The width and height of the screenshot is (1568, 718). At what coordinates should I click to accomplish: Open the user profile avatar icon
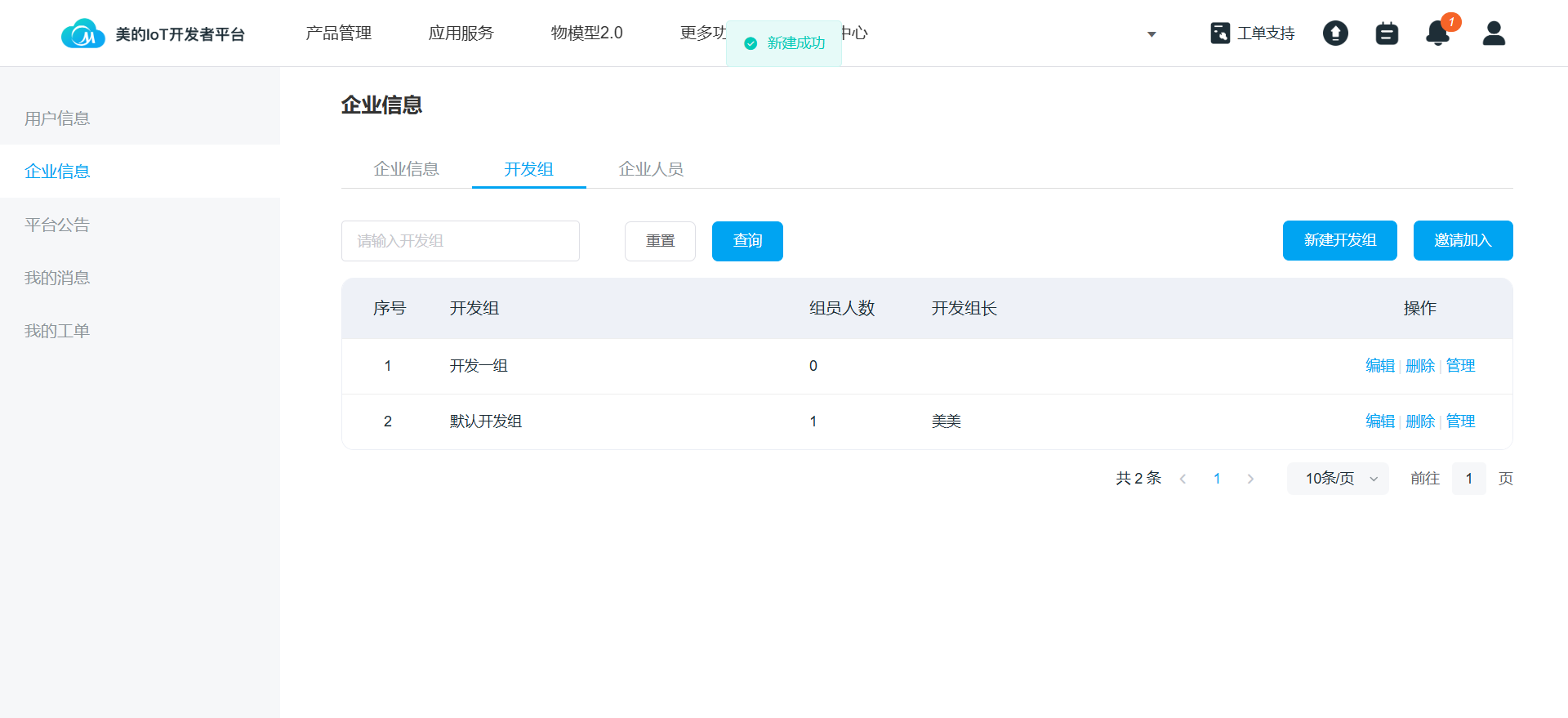click(x=1494, y=33)
